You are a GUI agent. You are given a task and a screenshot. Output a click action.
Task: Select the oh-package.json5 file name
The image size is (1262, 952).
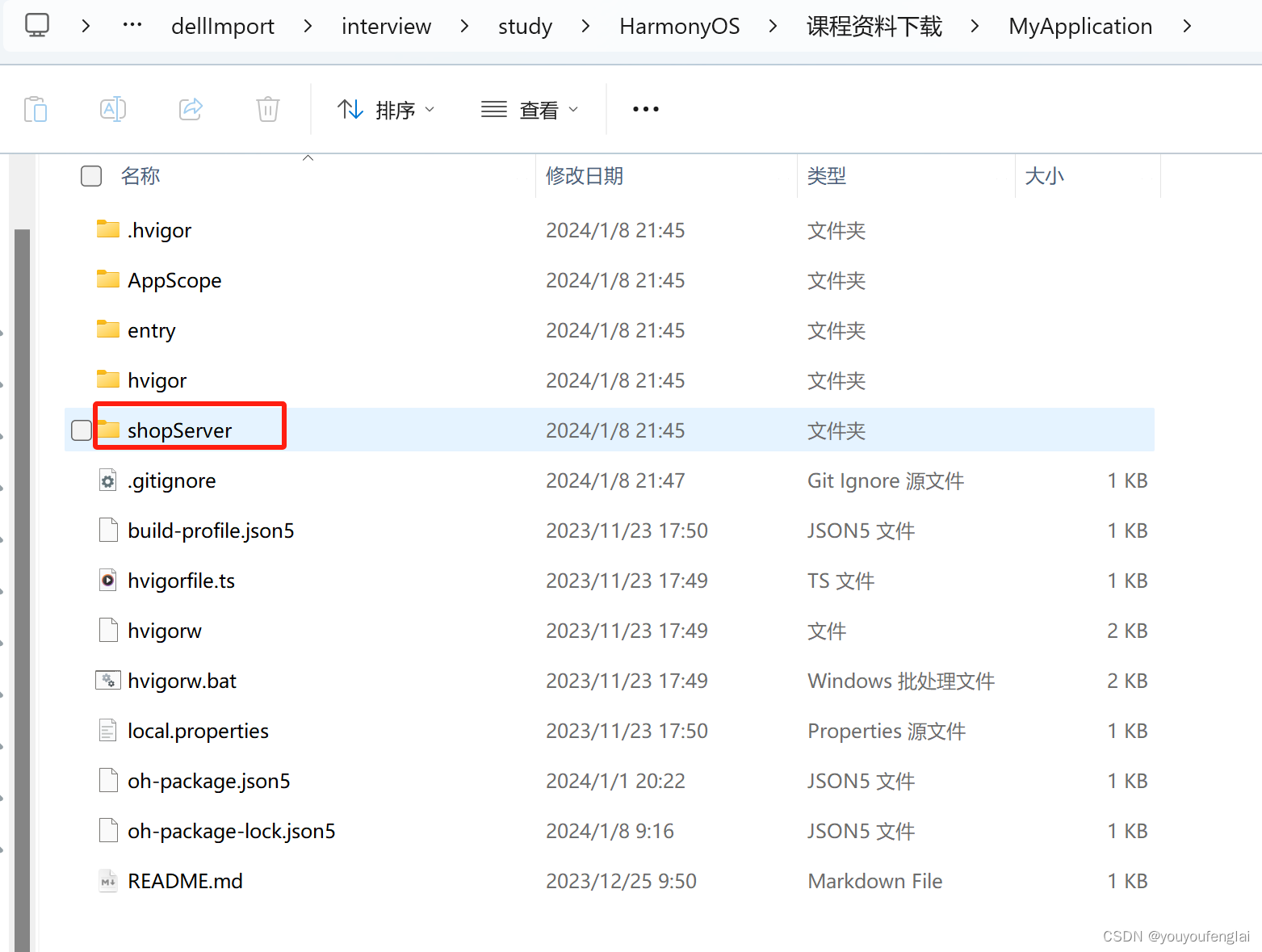208,781
